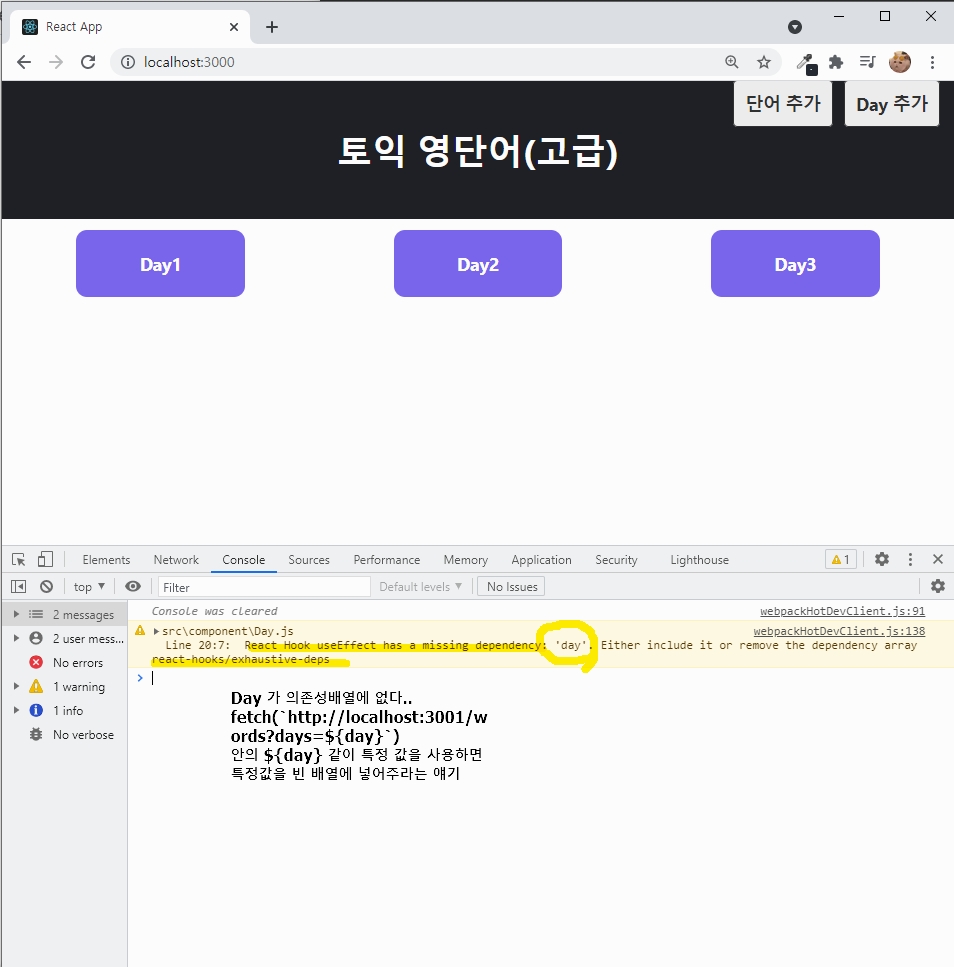Switch to the Performance tab

click(x=387, y=559)
